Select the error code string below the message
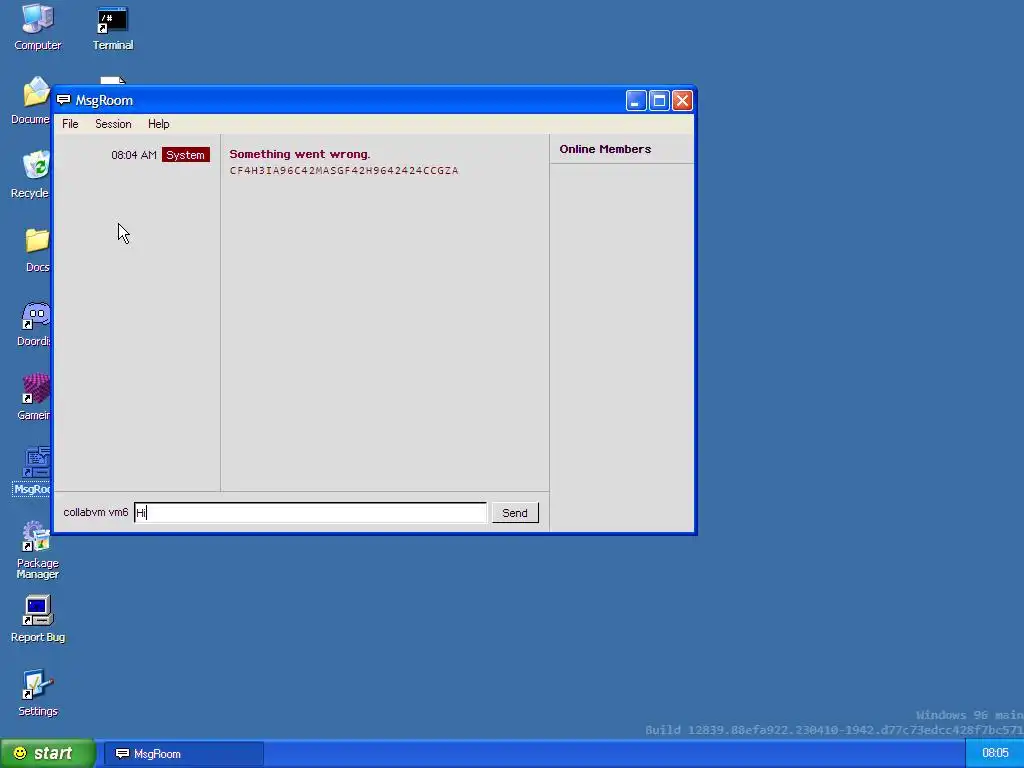 coord(344,170)
